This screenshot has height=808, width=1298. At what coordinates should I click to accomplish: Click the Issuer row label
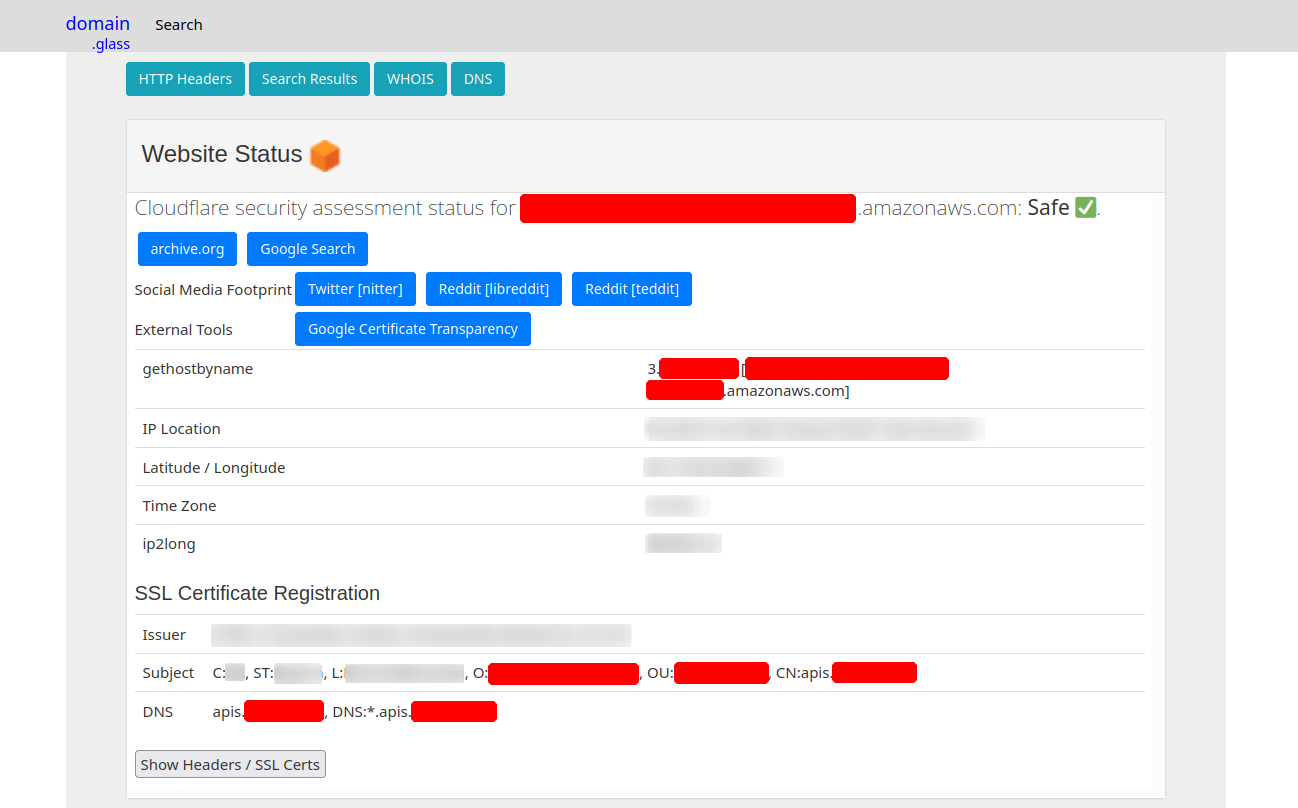[x=164, y=635]
